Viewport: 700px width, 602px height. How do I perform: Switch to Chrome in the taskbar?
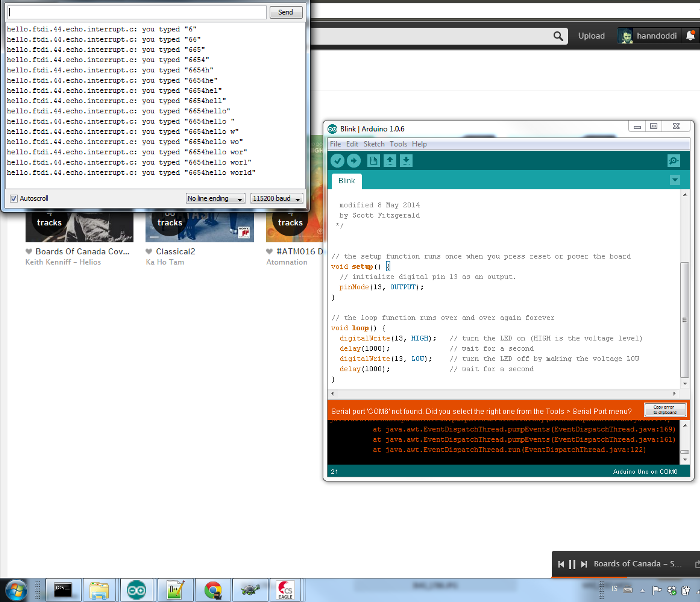coord(213,590)
